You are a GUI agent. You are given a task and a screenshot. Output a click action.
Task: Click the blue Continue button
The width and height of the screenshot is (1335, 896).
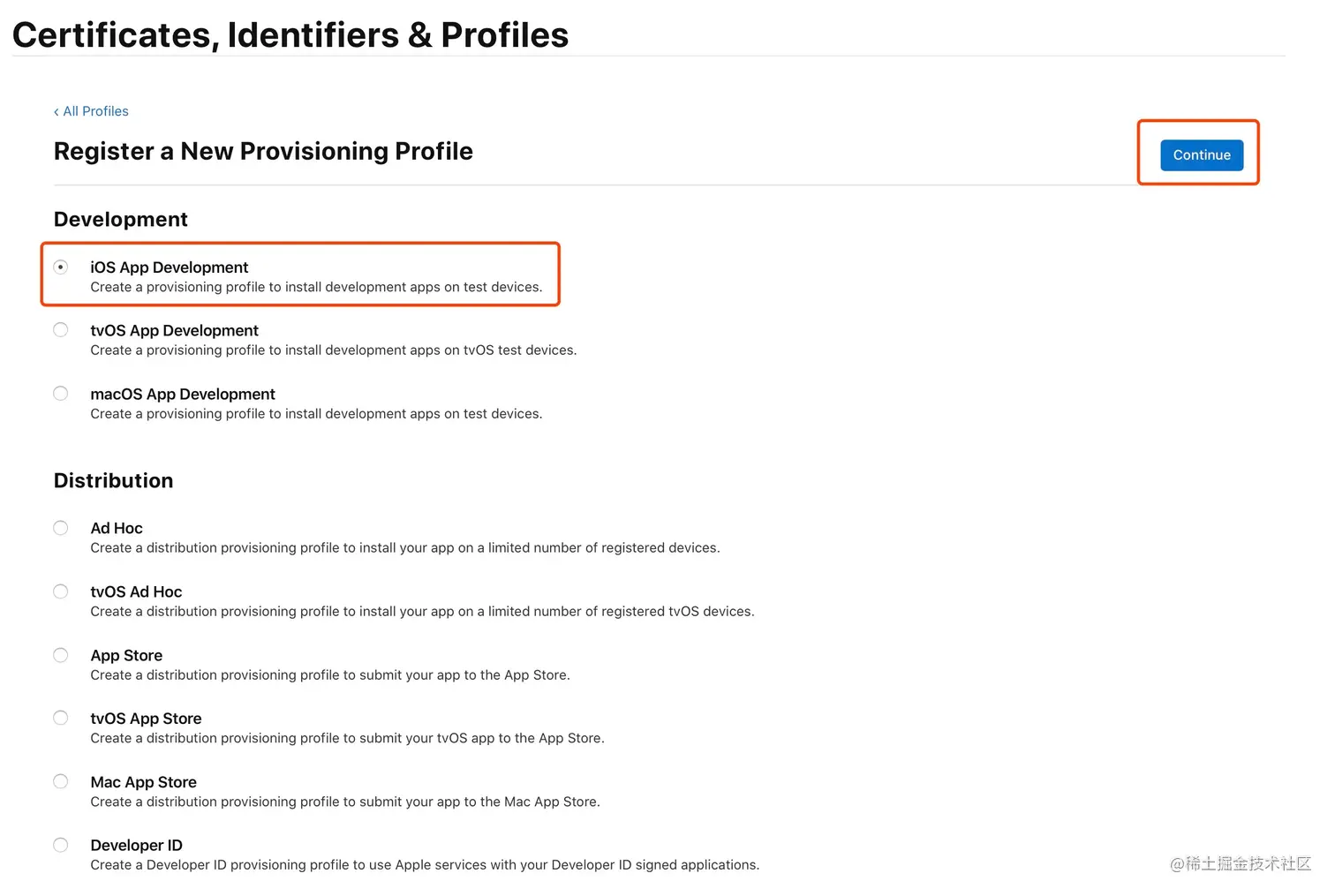pos(1201,155)
